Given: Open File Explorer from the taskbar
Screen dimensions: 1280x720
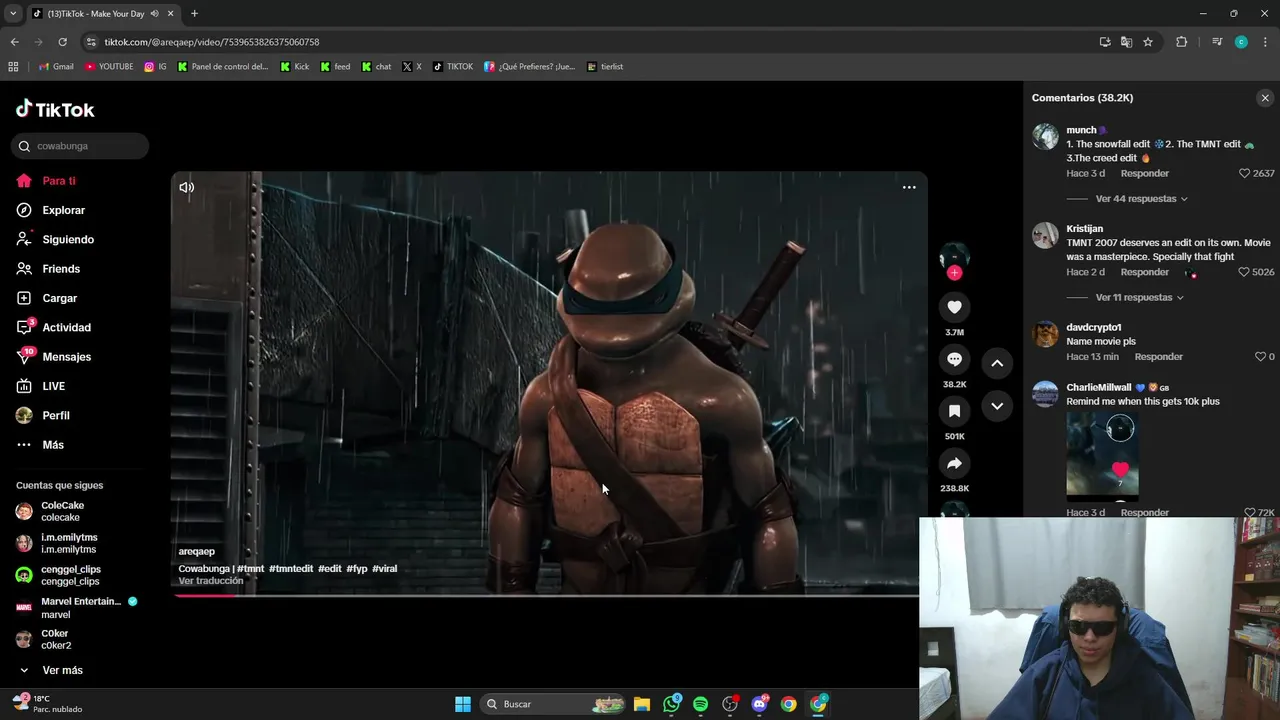Looking at the screenshot, I should [642, 704].
